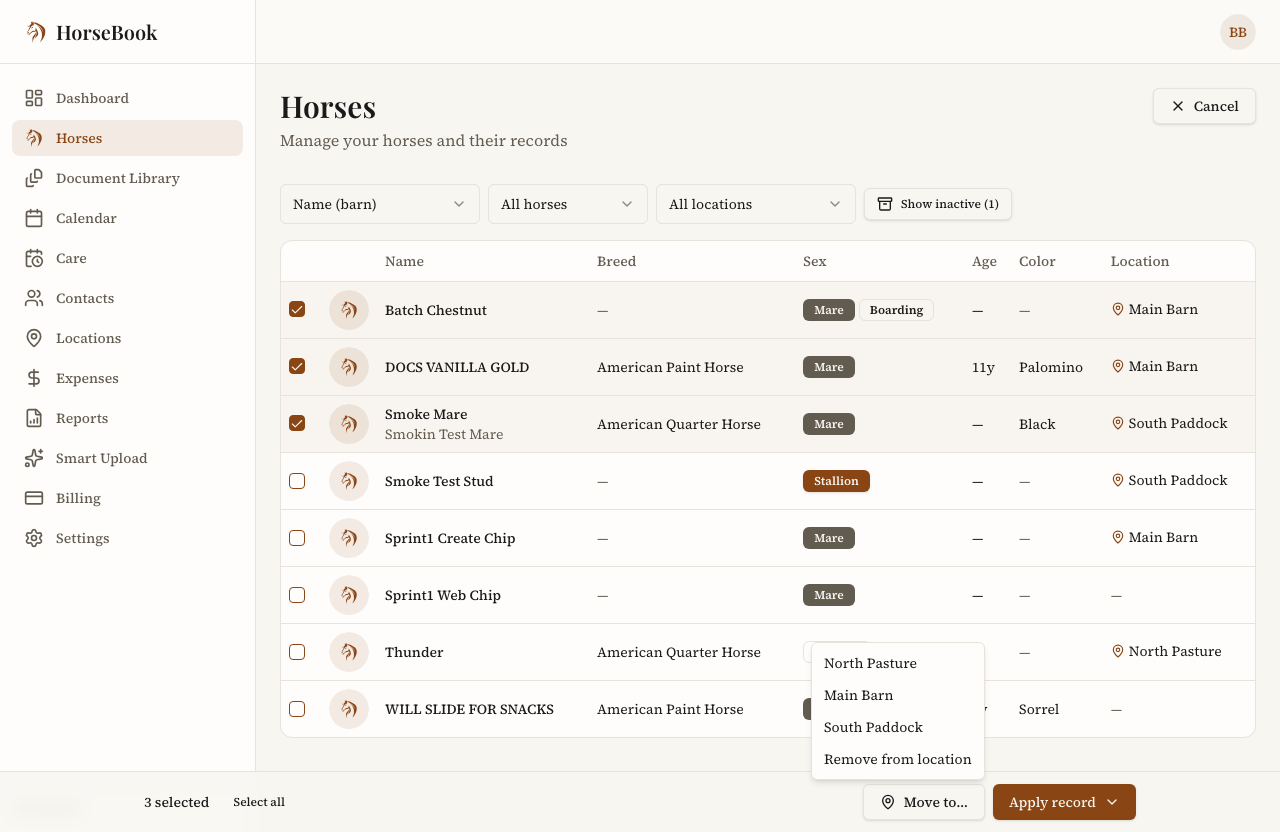Click Batch Chestnut's horse avatar

pyautogui.click(x=349, y=310)
